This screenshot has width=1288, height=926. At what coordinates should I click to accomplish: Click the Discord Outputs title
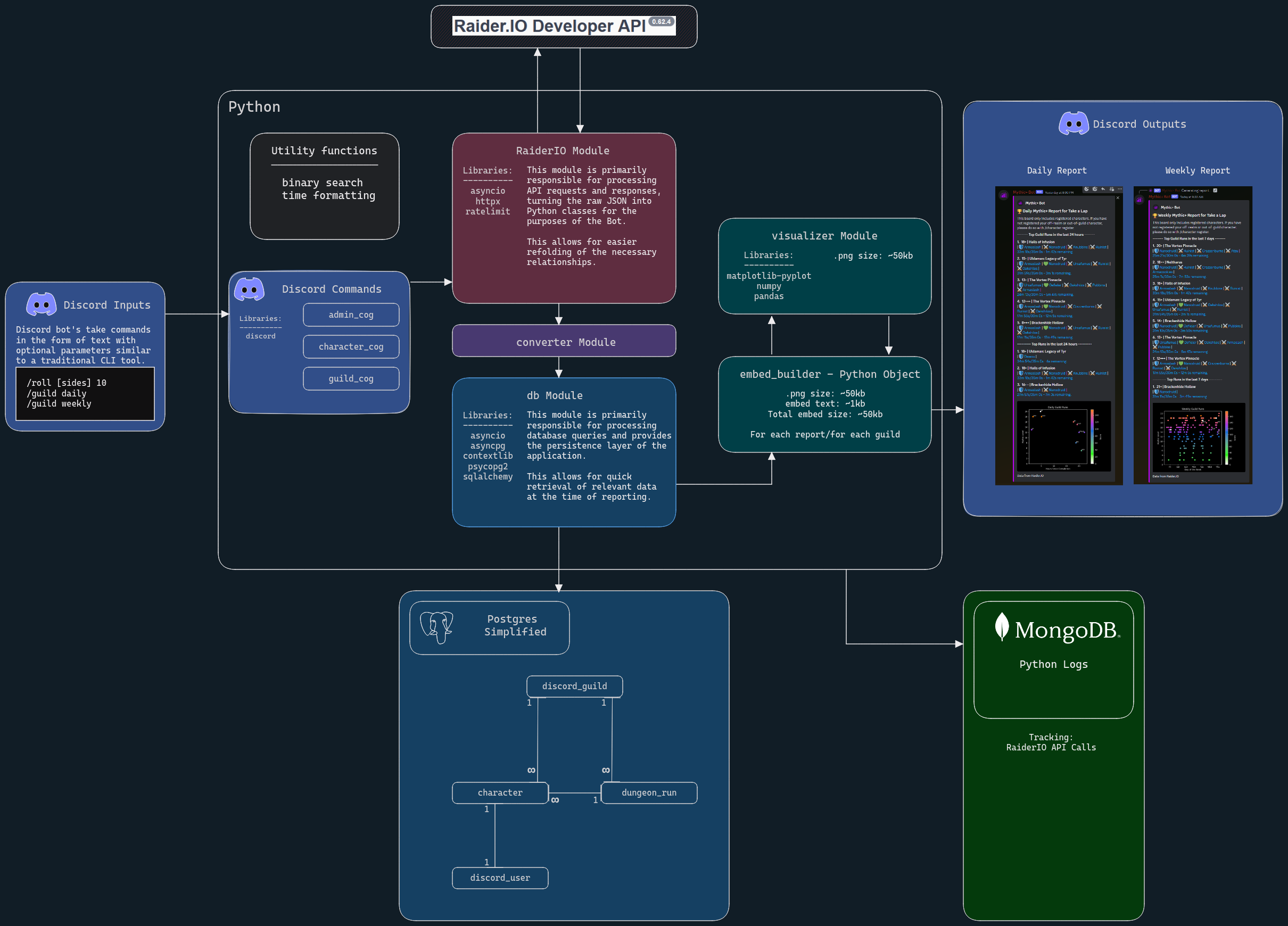[x=1140, y=124]
